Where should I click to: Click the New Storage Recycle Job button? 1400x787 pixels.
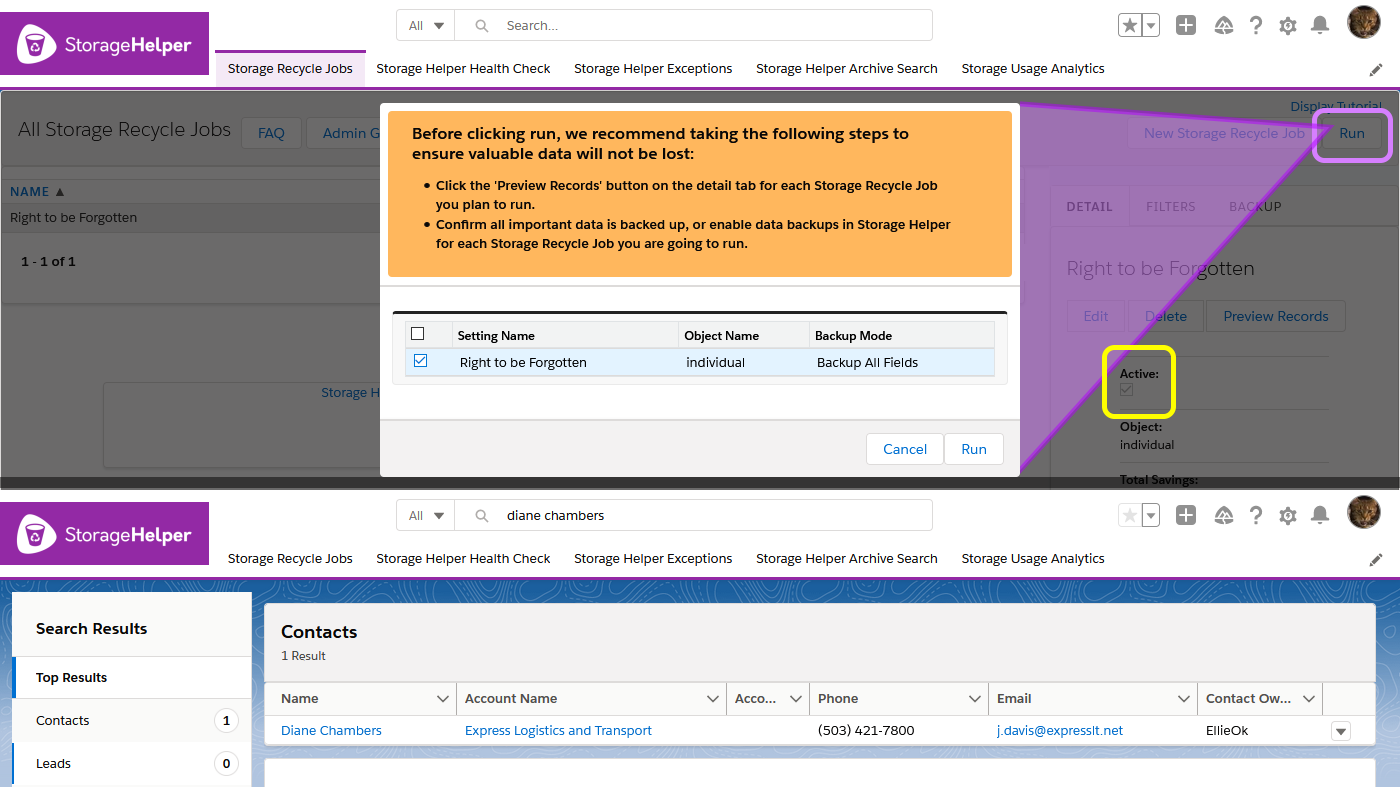tap(1224, 133)
